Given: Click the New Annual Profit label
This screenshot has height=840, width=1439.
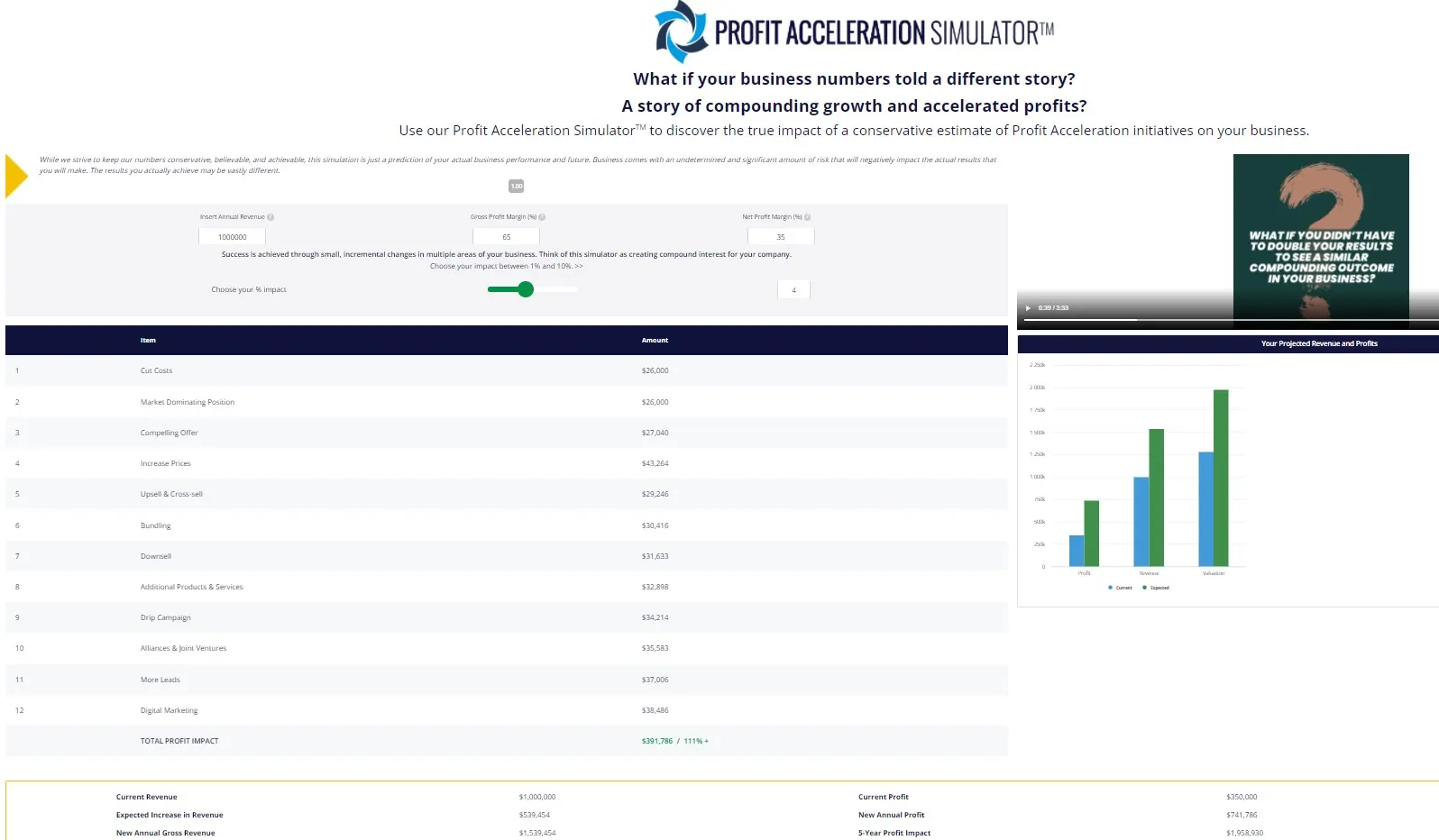Looking at the screenshot, I should coord(891,815).
